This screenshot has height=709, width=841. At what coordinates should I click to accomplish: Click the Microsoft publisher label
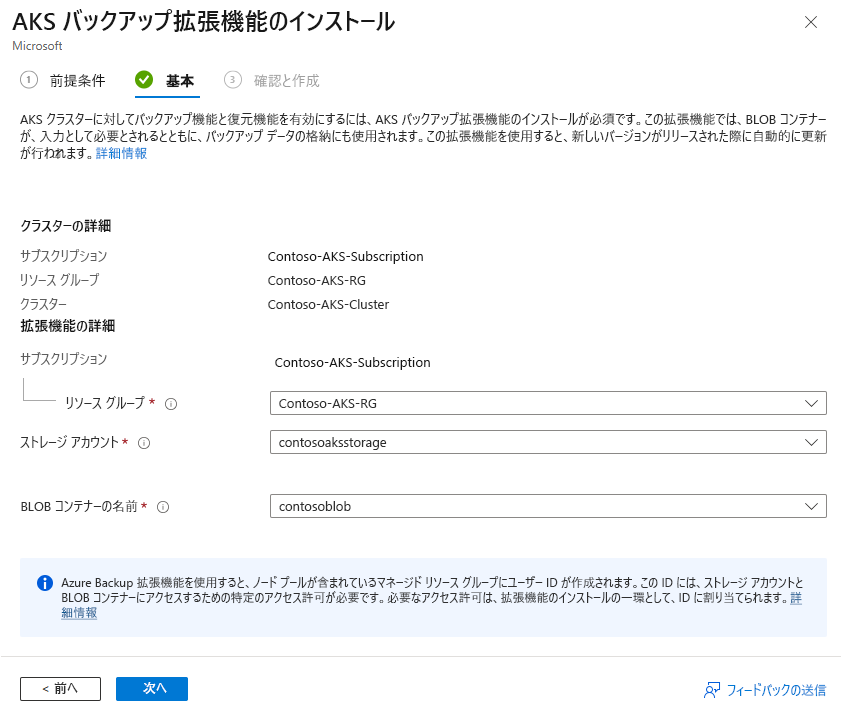coord(37,46)
